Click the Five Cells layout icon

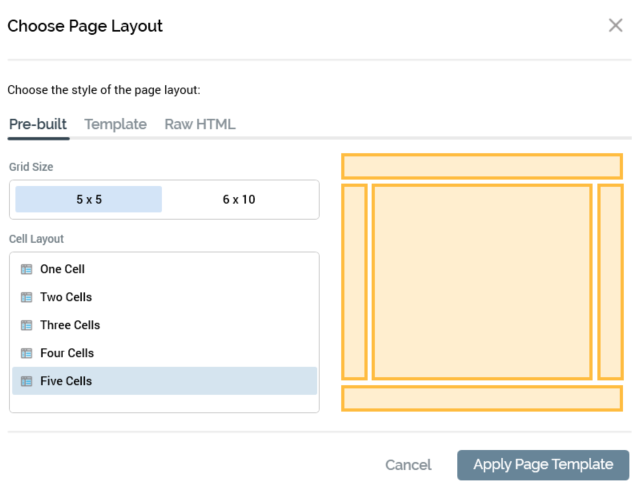tap(27, 381)
